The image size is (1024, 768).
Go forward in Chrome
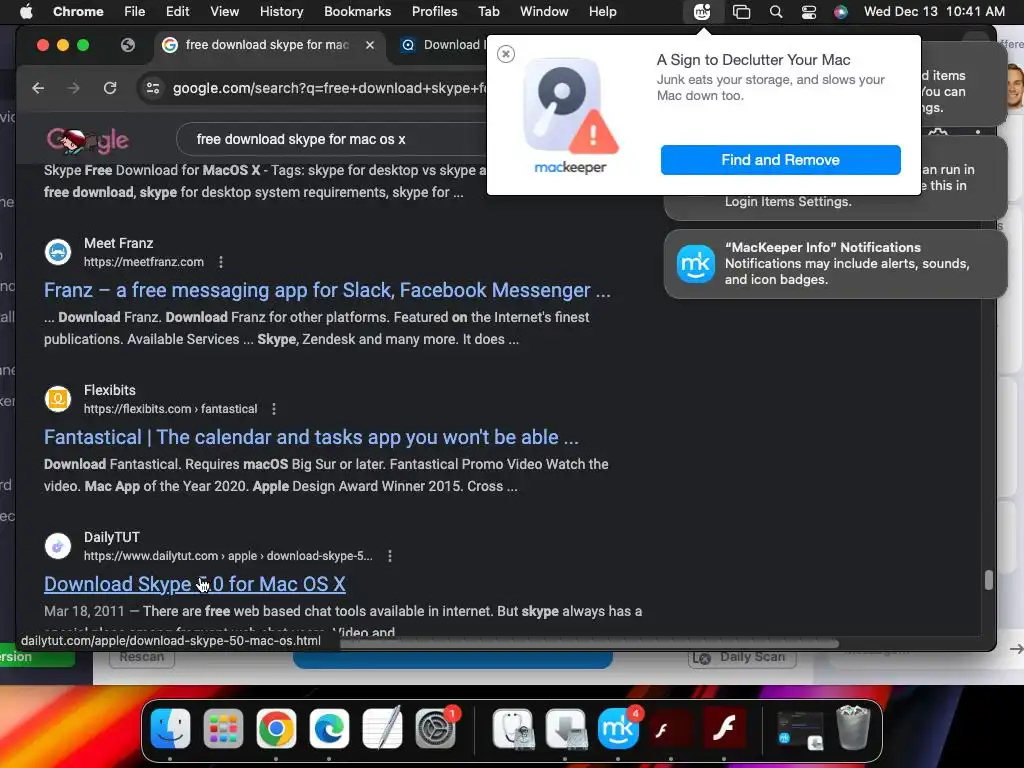(73, 88)
